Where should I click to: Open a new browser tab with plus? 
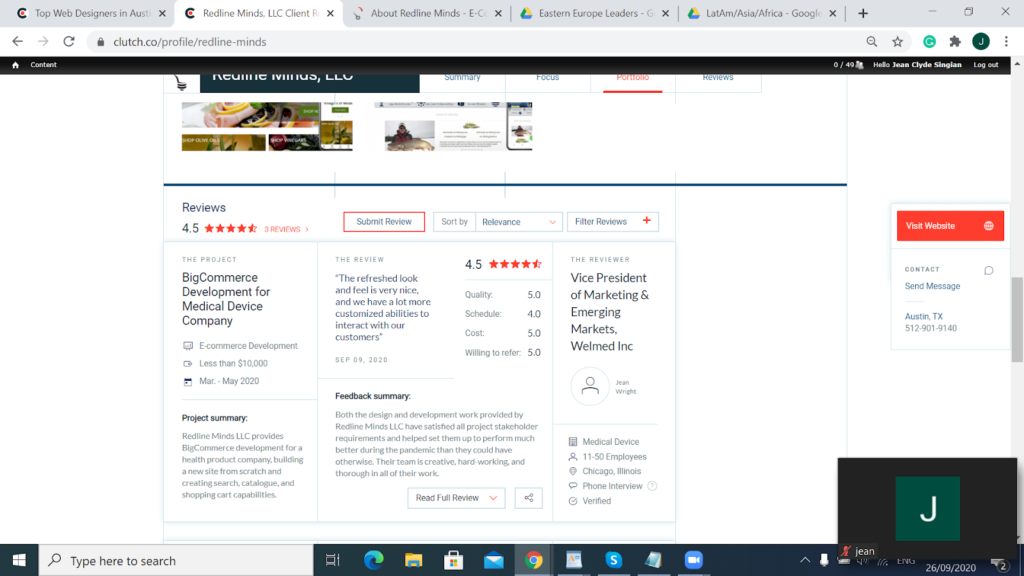tap(863, 13)
